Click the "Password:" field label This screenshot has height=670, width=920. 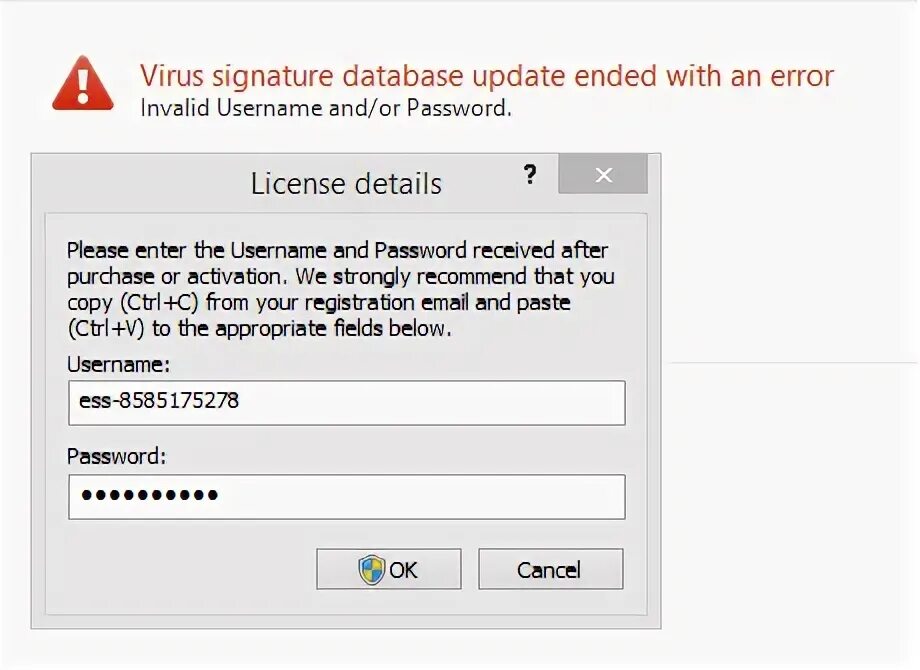(116, 456)
